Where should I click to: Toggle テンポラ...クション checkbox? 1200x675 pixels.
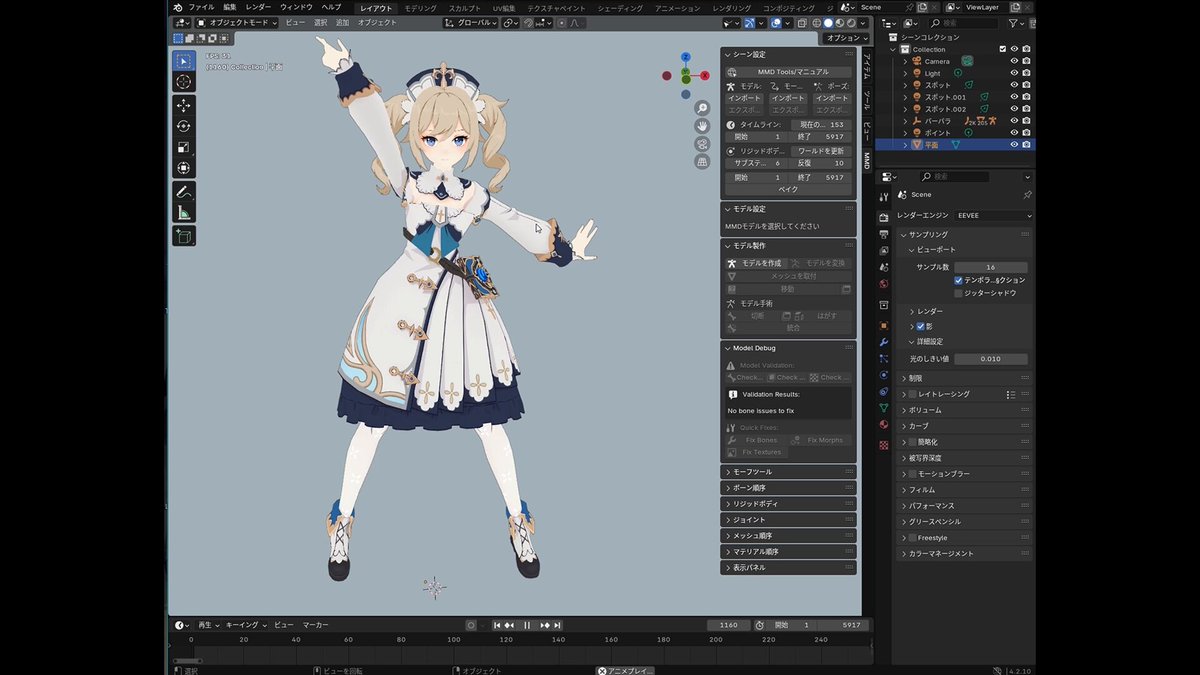point(959,280)
